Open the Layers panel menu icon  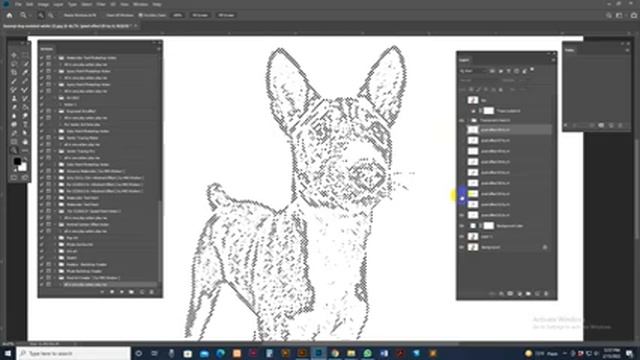coord(553,60)
